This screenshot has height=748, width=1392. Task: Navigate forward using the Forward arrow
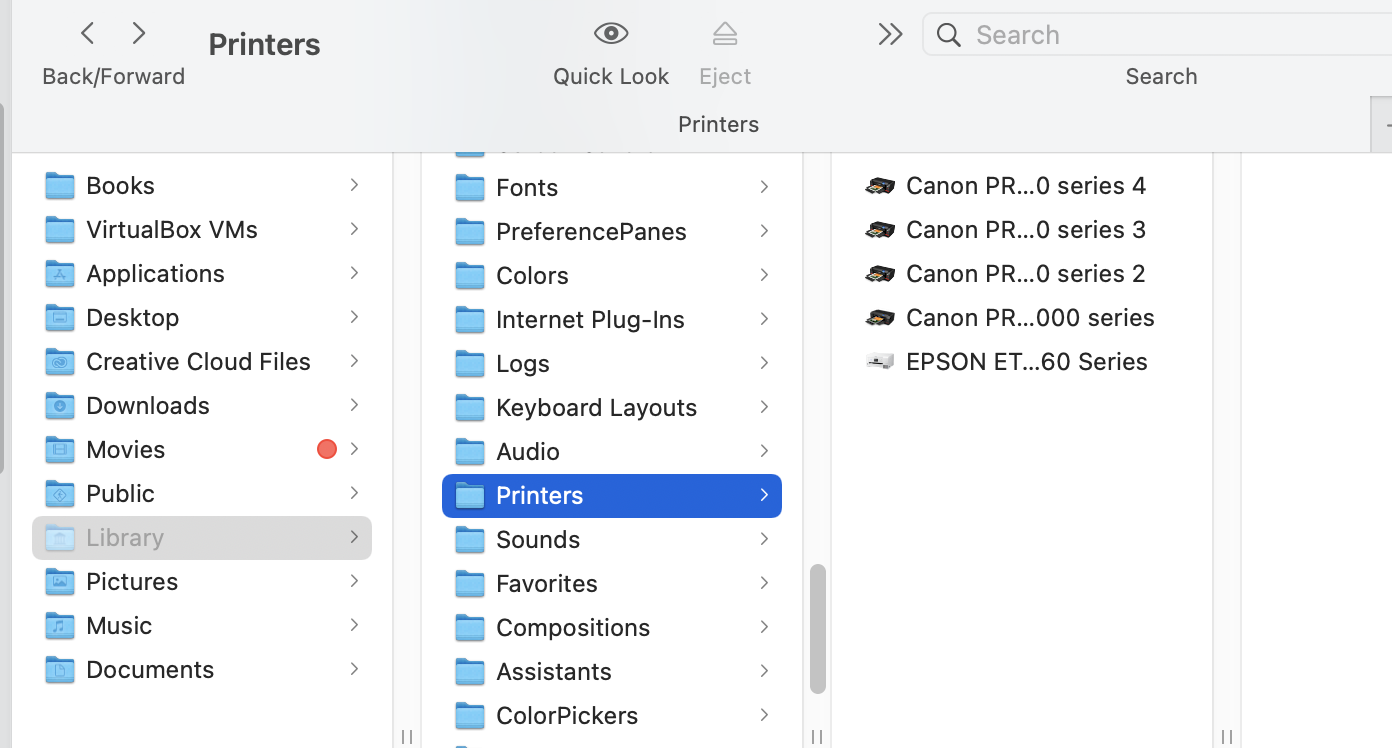tap(137, 32)
